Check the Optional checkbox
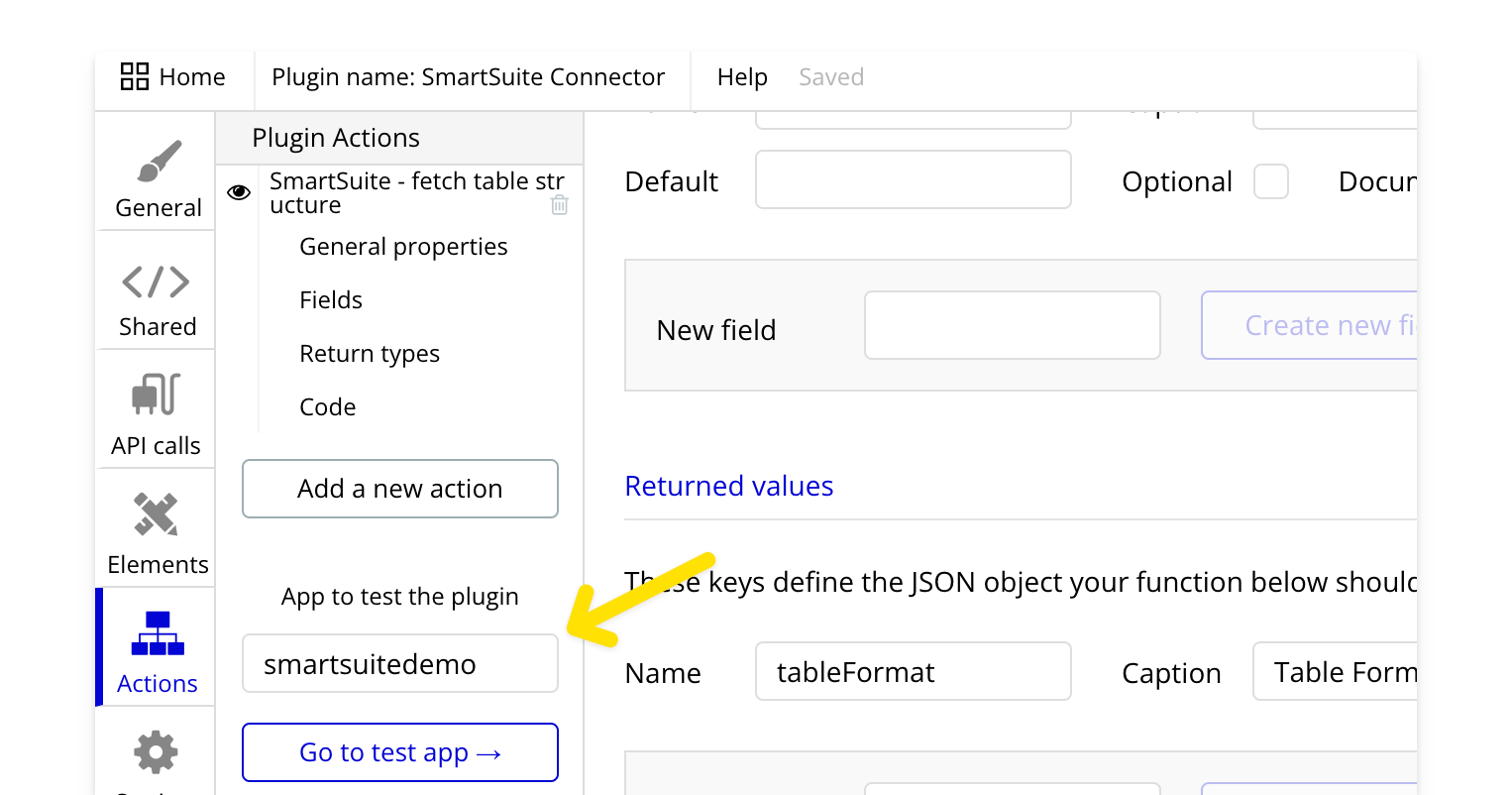The height and width of the screenshot is (795, 1512). pos(1270,182)
